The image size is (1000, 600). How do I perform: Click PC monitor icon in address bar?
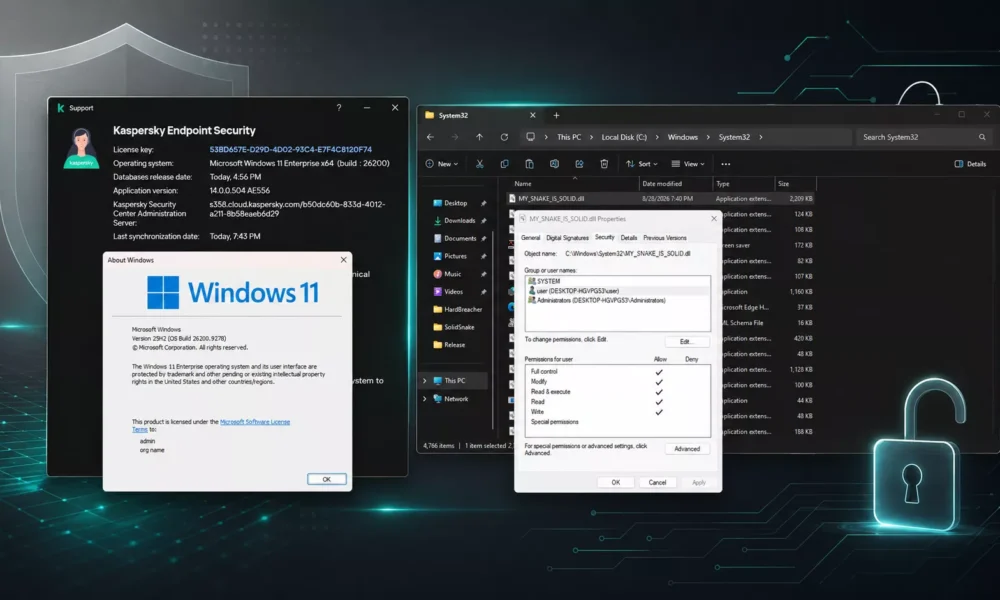click(x=530, y=137)
